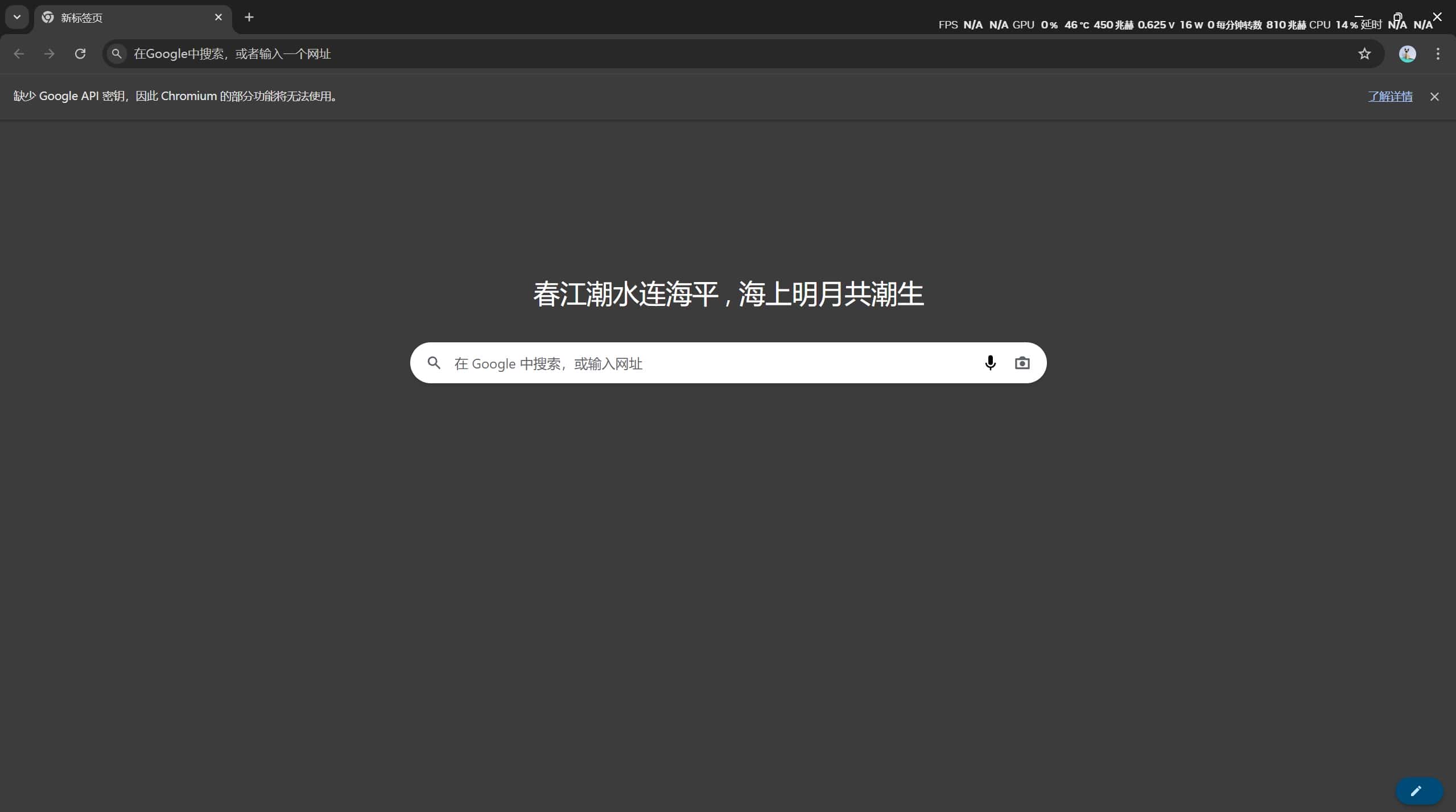Focus the address bar URL field

(683, 53)
